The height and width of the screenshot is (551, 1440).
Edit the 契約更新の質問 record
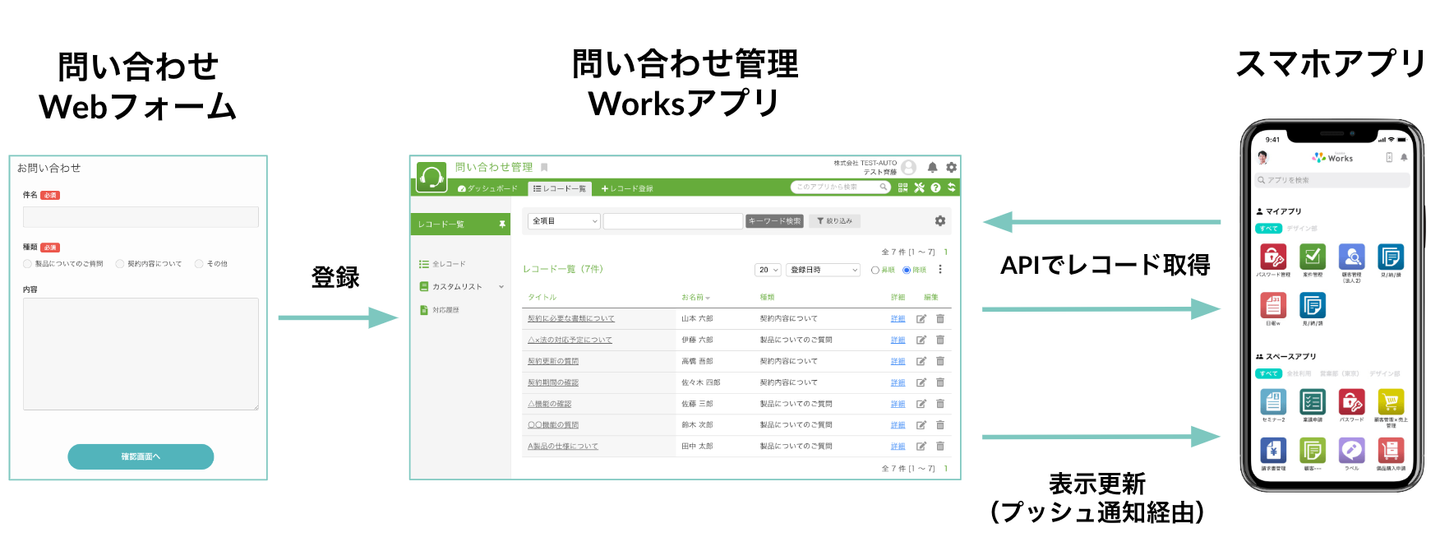921,361
